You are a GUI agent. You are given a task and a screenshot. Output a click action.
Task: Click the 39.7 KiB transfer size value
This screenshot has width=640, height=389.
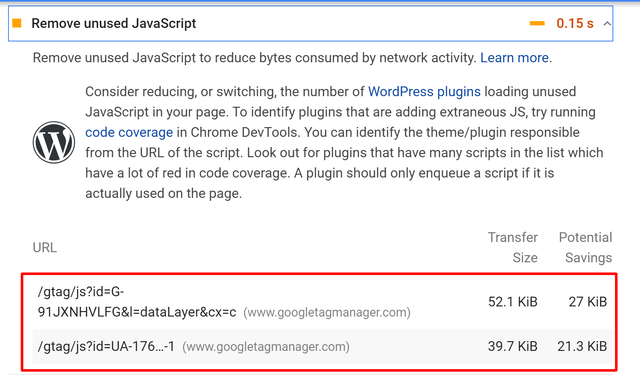[x=513, y=347]
